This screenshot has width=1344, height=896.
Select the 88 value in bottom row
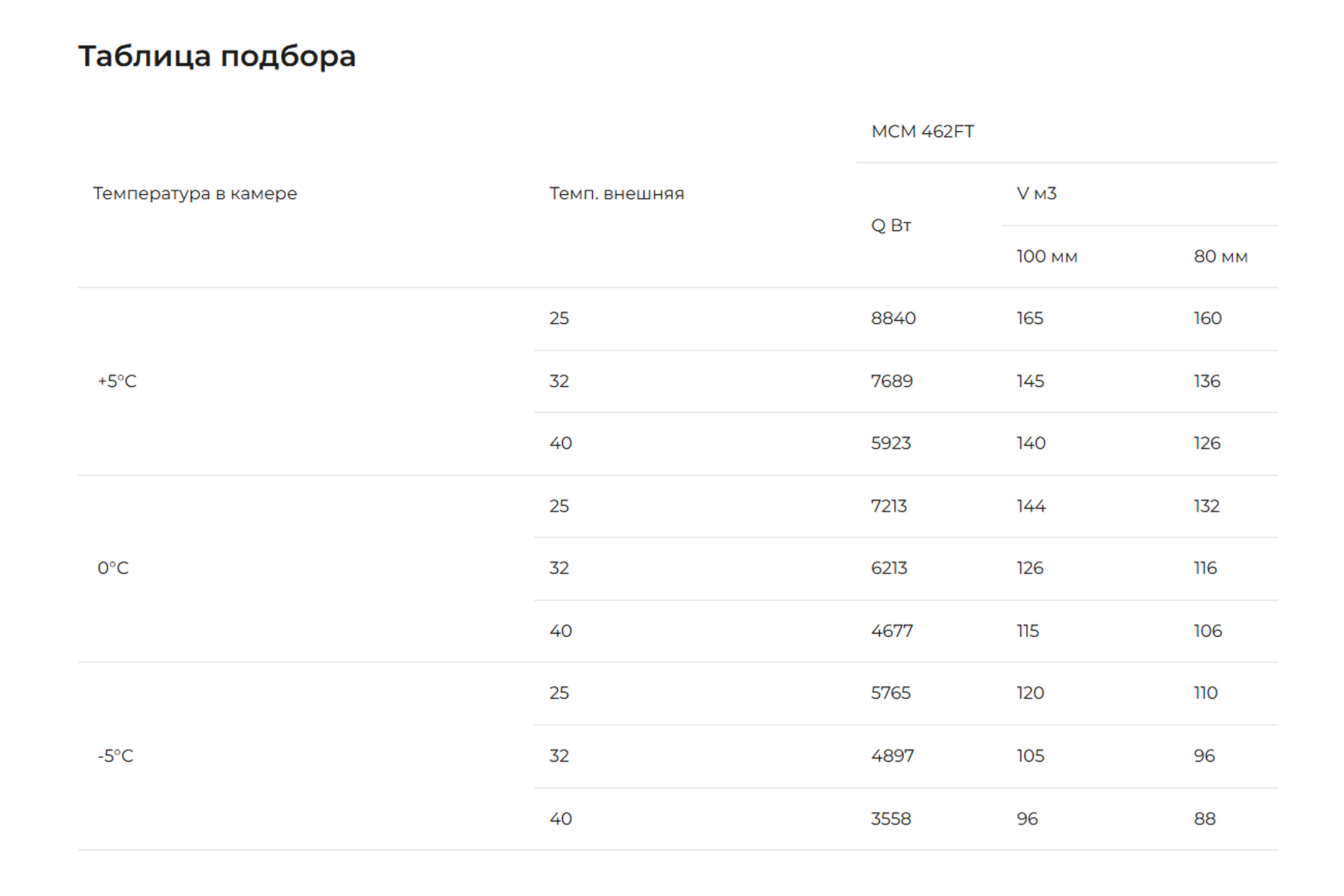[1204, 819]
